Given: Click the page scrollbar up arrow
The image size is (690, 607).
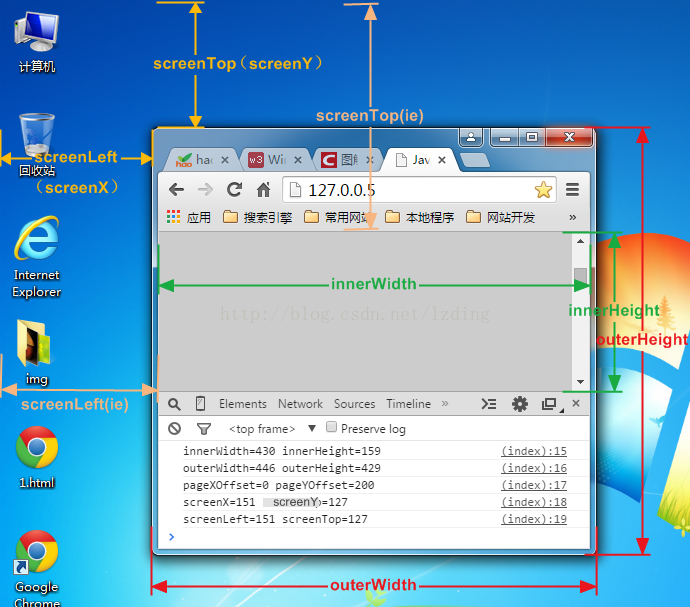Looking at the screenshot, I should pyautogui.click(x=580, y=241).
